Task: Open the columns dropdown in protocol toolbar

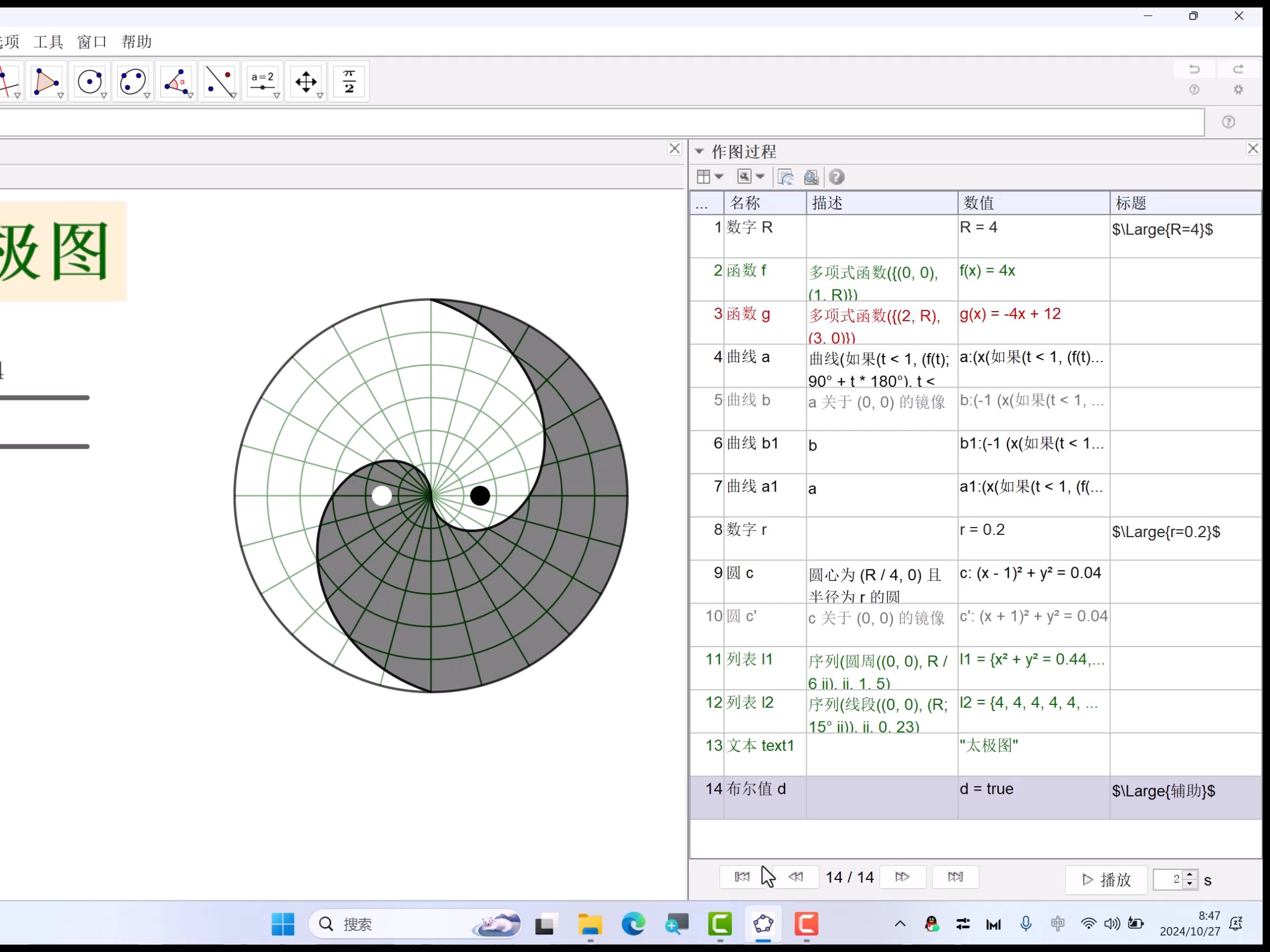Action: click(x=710, y=177)
